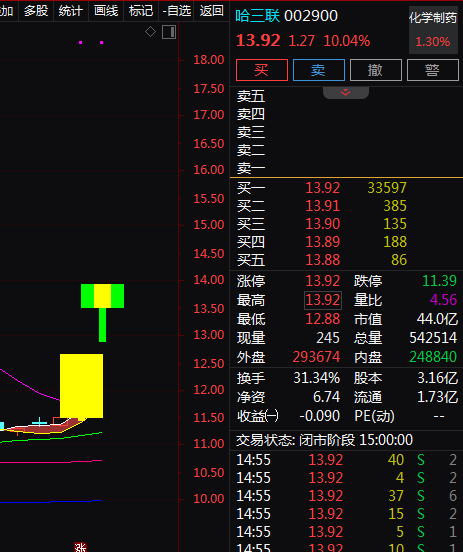Click 内盘 value 248840

pyautogui.click(x=433, y=357)
